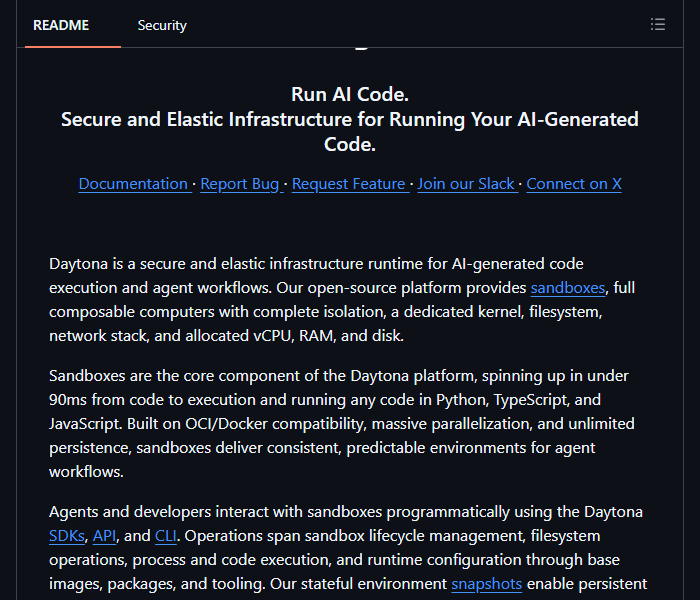Click the API link
The image size is (700, 600).
[x=104, y=535]
